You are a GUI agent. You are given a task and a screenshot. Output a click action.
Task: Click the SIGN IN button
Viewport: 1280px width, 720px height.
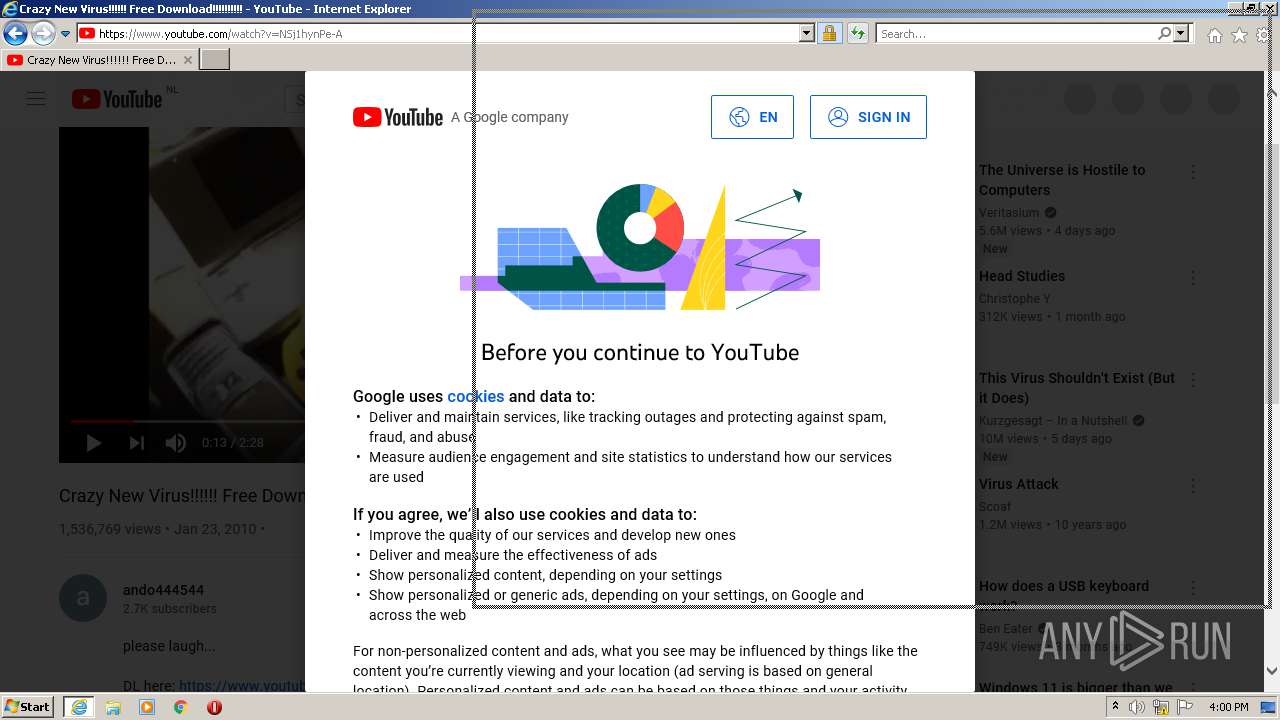(868, 117)
